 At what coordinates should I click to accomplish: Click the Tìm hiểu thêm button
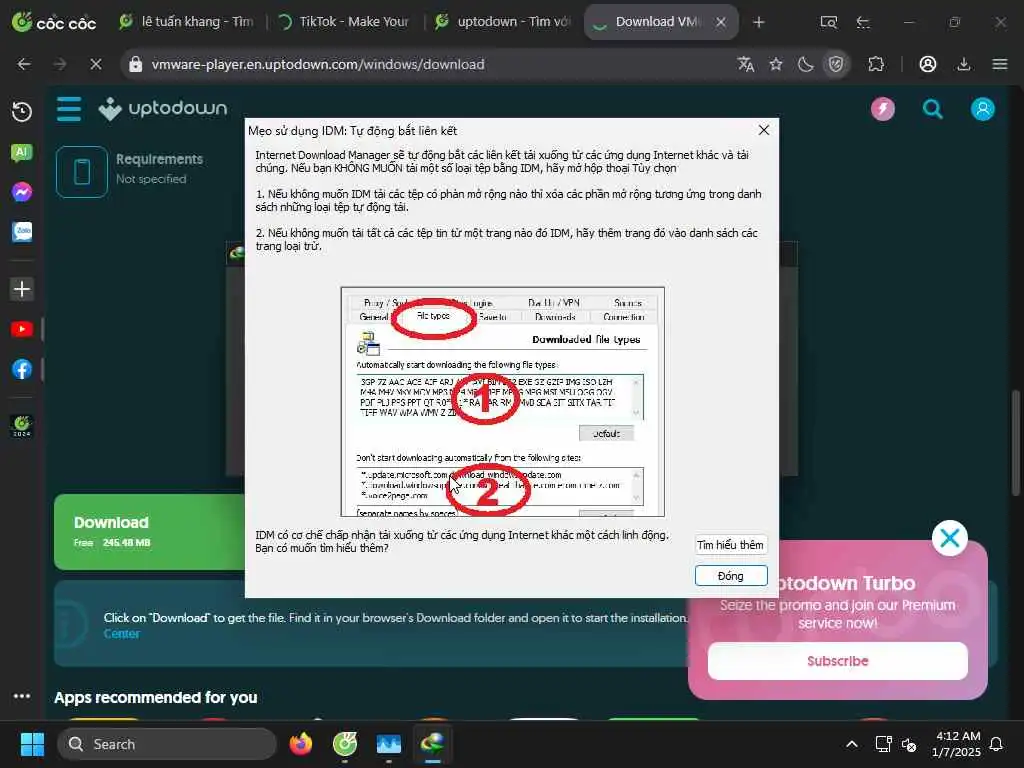730,545
